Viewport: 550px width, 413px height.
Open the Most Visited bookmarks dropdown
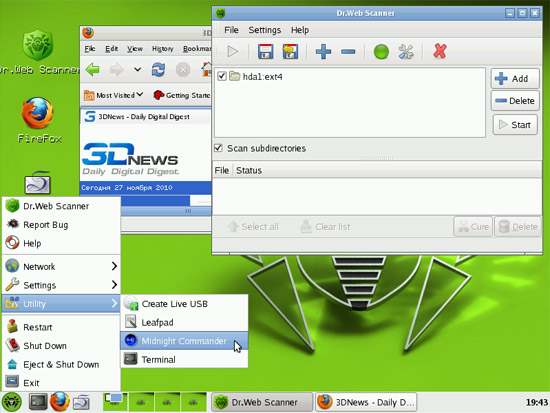[113, 95]
